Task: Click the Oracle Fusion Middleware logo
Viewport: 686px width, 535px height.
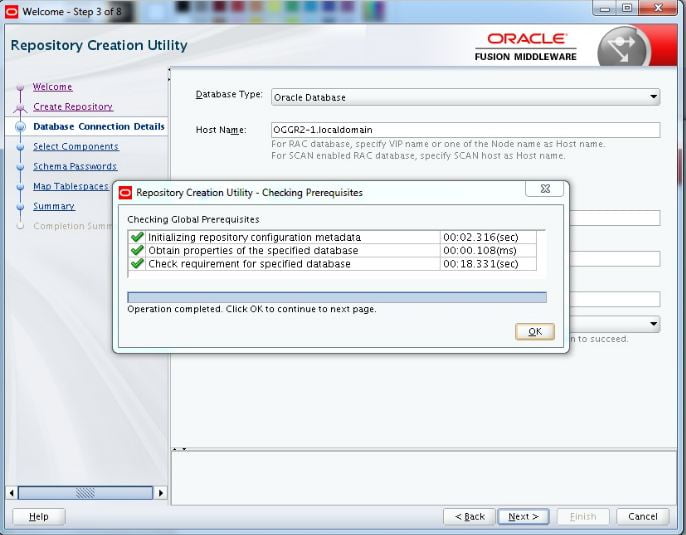Action: [525, 47]
